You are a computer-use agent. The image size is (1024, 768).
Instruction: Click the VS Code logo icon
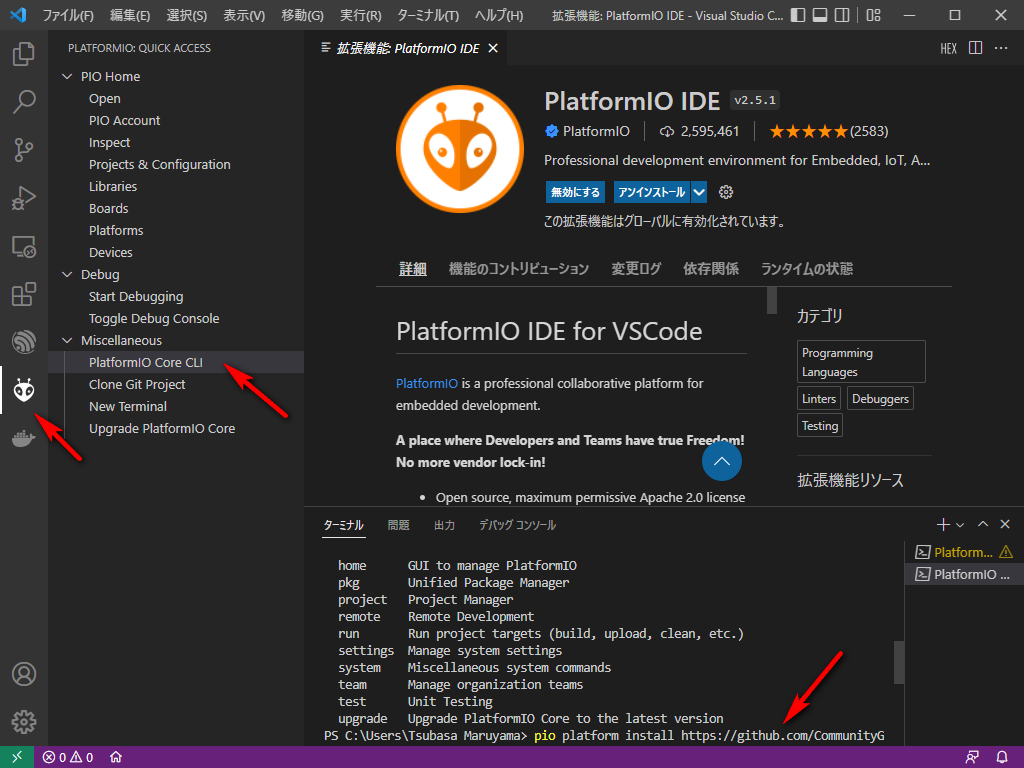pyautogui.click(x=18, y=14)
